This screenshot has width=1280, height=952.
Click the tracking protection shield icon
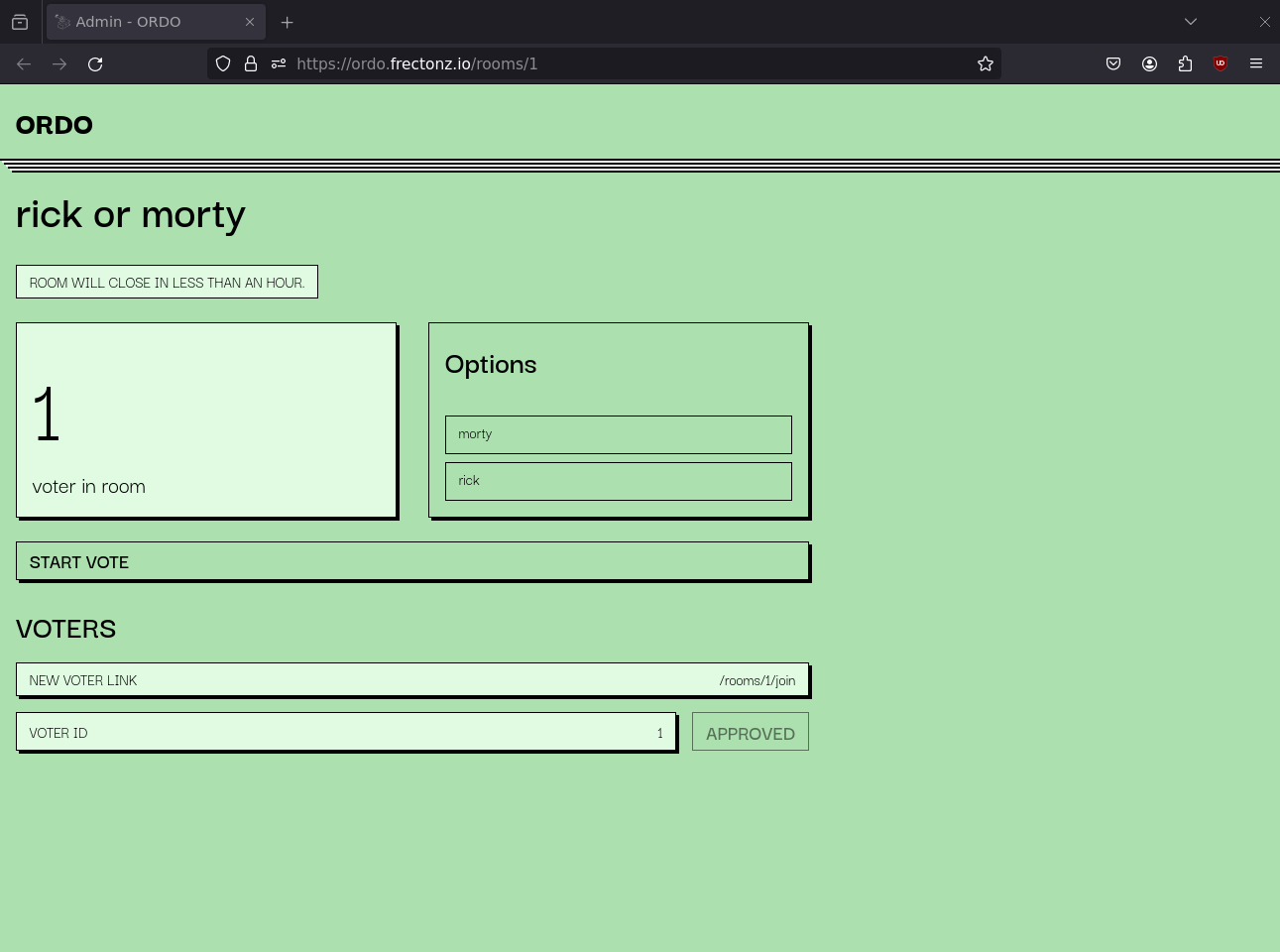tap(223, 63)
